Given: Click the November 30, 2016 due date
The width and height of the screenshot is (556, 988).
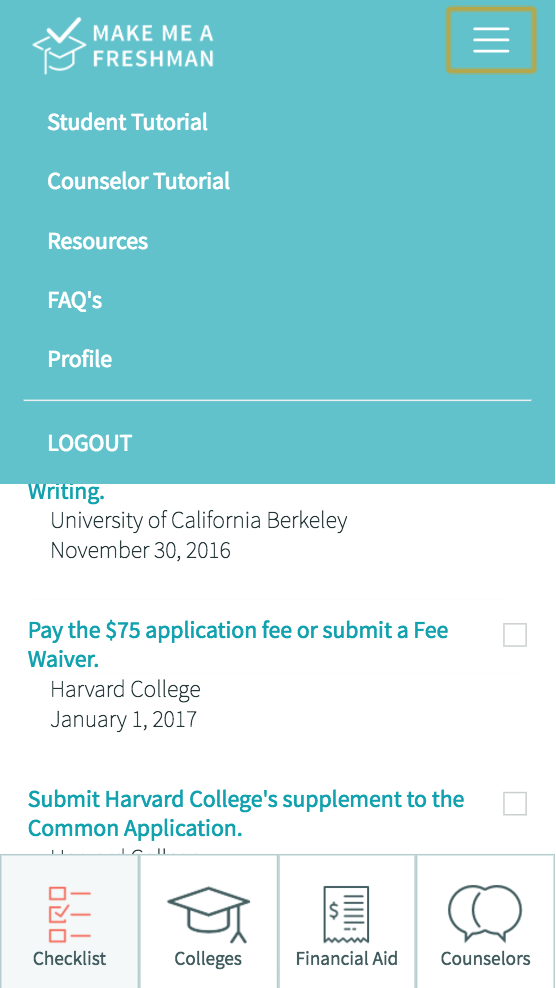Looking at the screenshot, I should [x=141, y=550].
